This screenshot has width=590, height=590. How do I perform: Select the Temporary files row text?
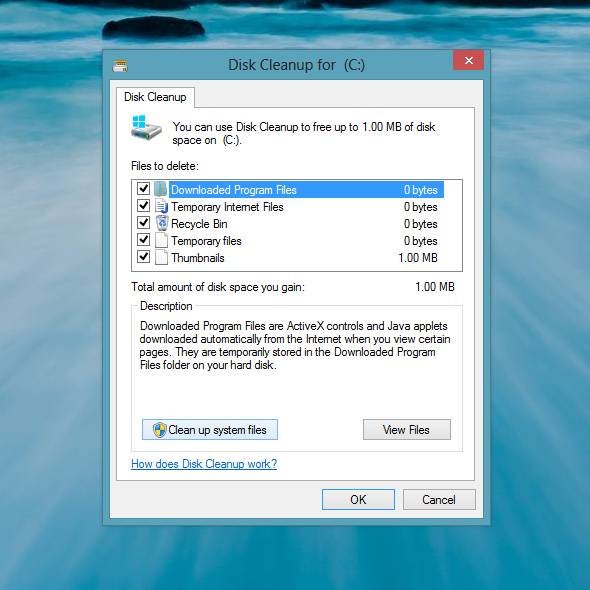point(206,241)
